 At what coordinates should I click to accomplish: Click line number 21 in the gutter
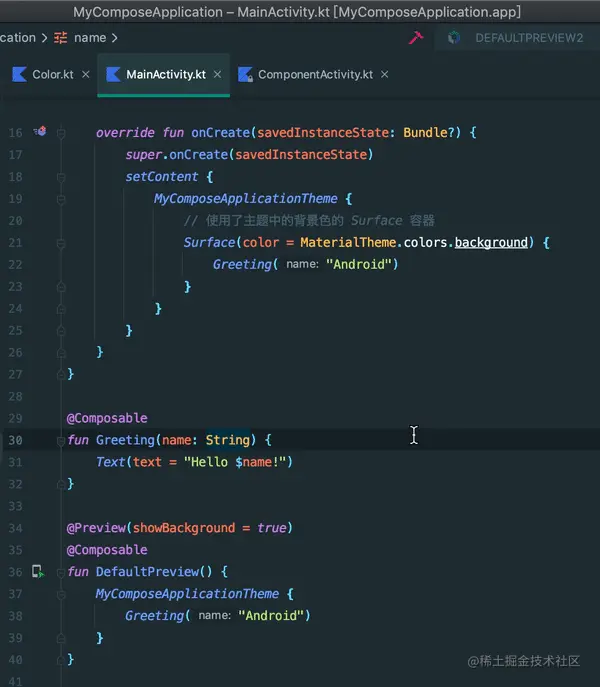pos(15,242)
